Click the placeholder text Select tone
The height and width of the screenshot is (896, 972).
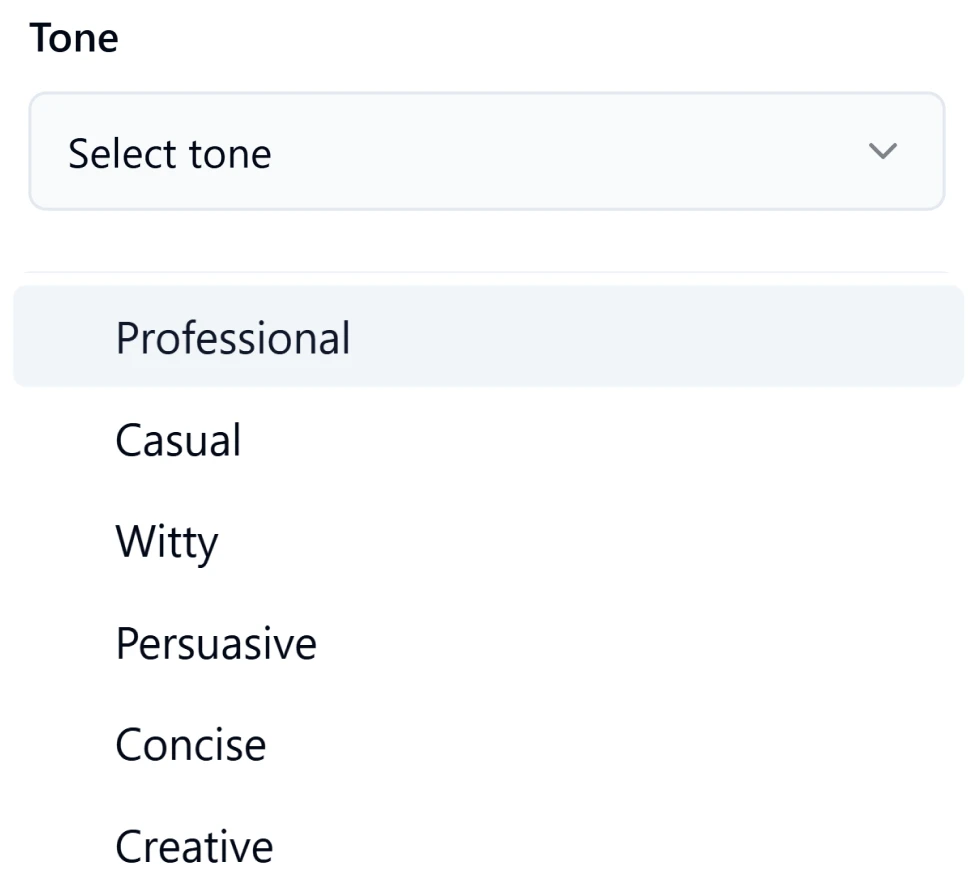(x=170, y=152)
